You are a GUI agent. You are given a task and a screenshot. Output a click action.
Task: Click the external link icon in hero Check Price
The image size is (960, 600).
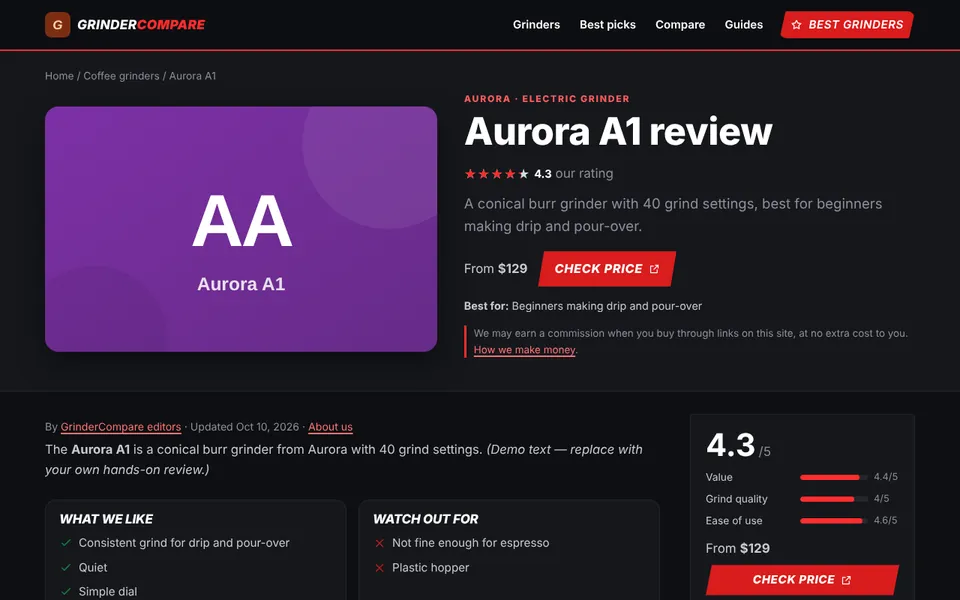click(x=654, y=269)
